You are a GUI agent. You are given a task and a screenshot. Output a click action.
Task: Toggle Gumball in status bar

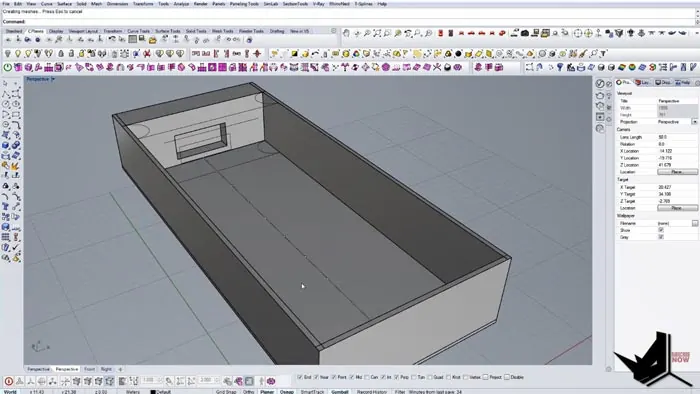[340, 392]
